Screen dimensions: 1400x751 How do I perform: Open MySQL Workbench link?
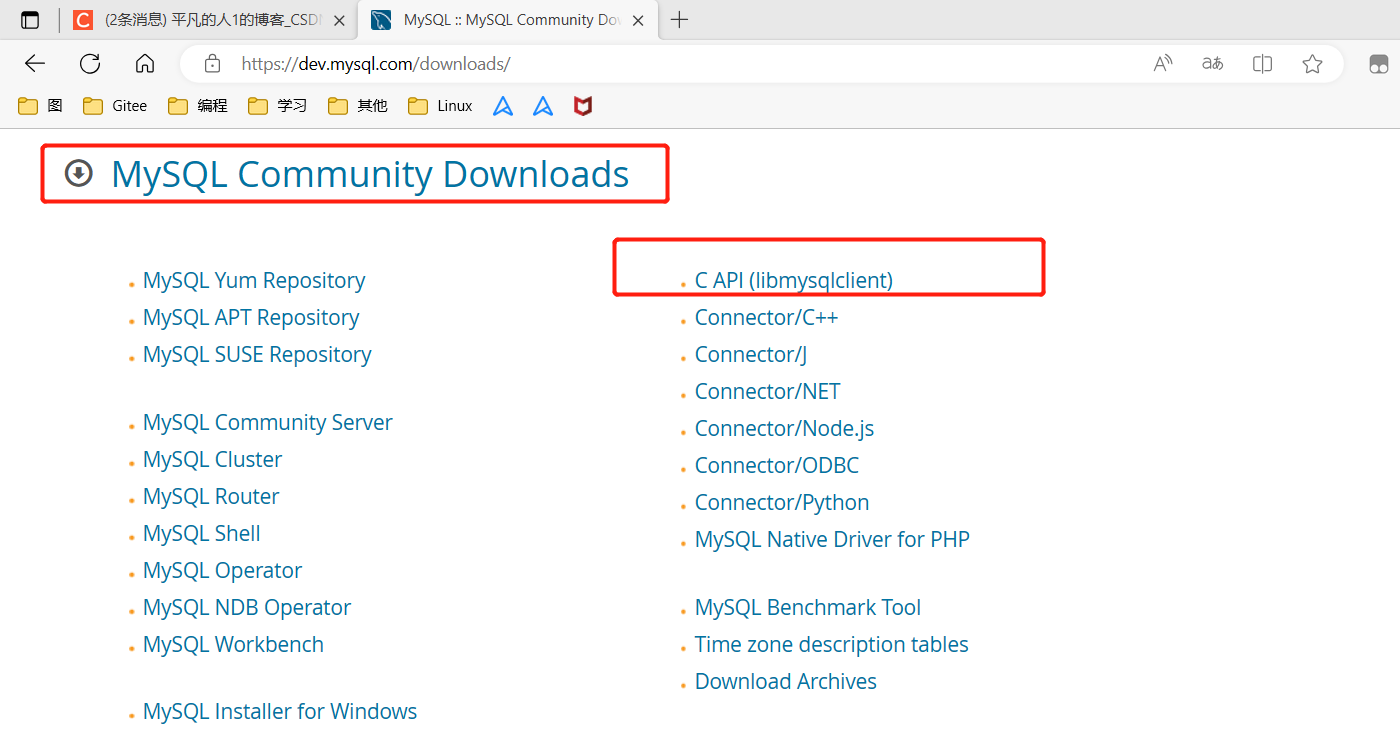coord(233,645)
